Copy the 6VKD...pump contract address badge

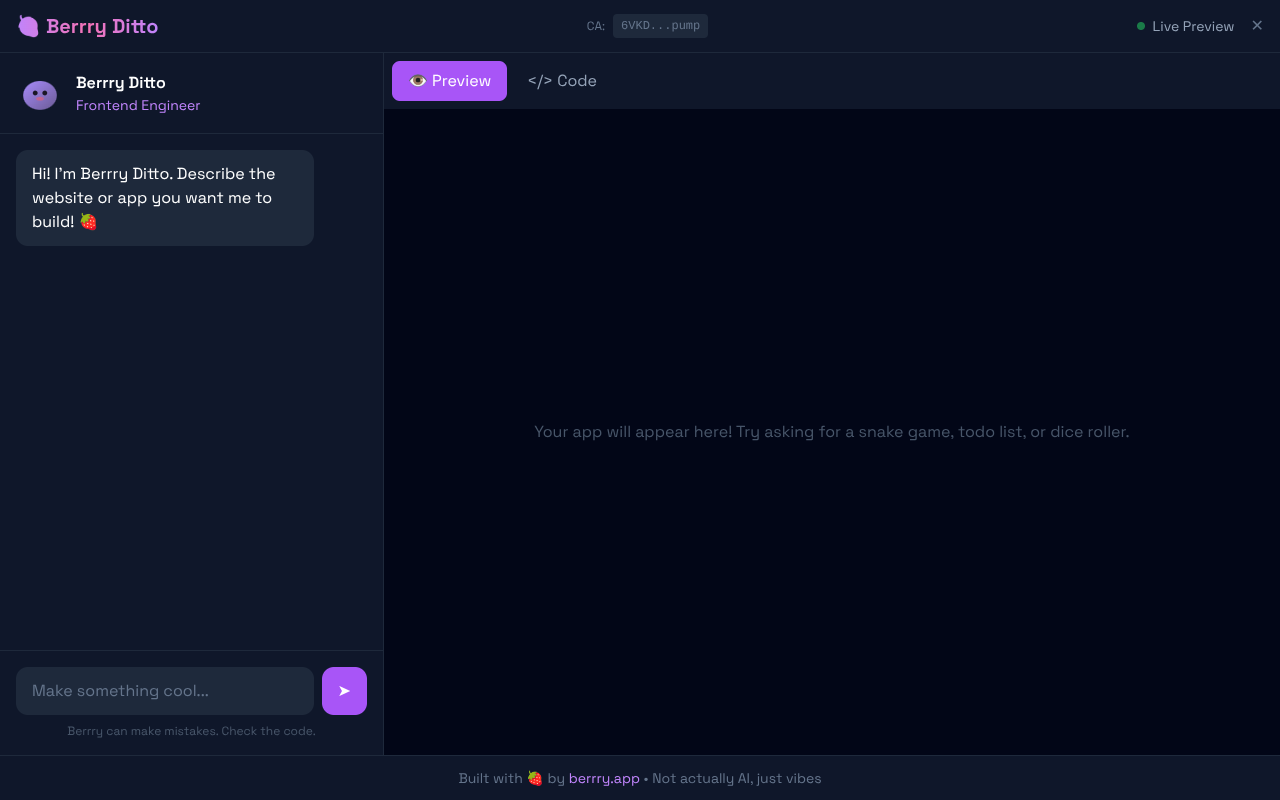660,25
